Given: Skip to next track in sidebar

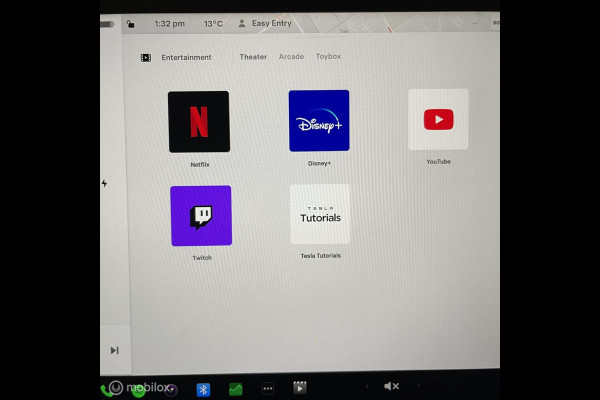Looking at the screenshot, I should pyautogui.click(x=114, y=350).
